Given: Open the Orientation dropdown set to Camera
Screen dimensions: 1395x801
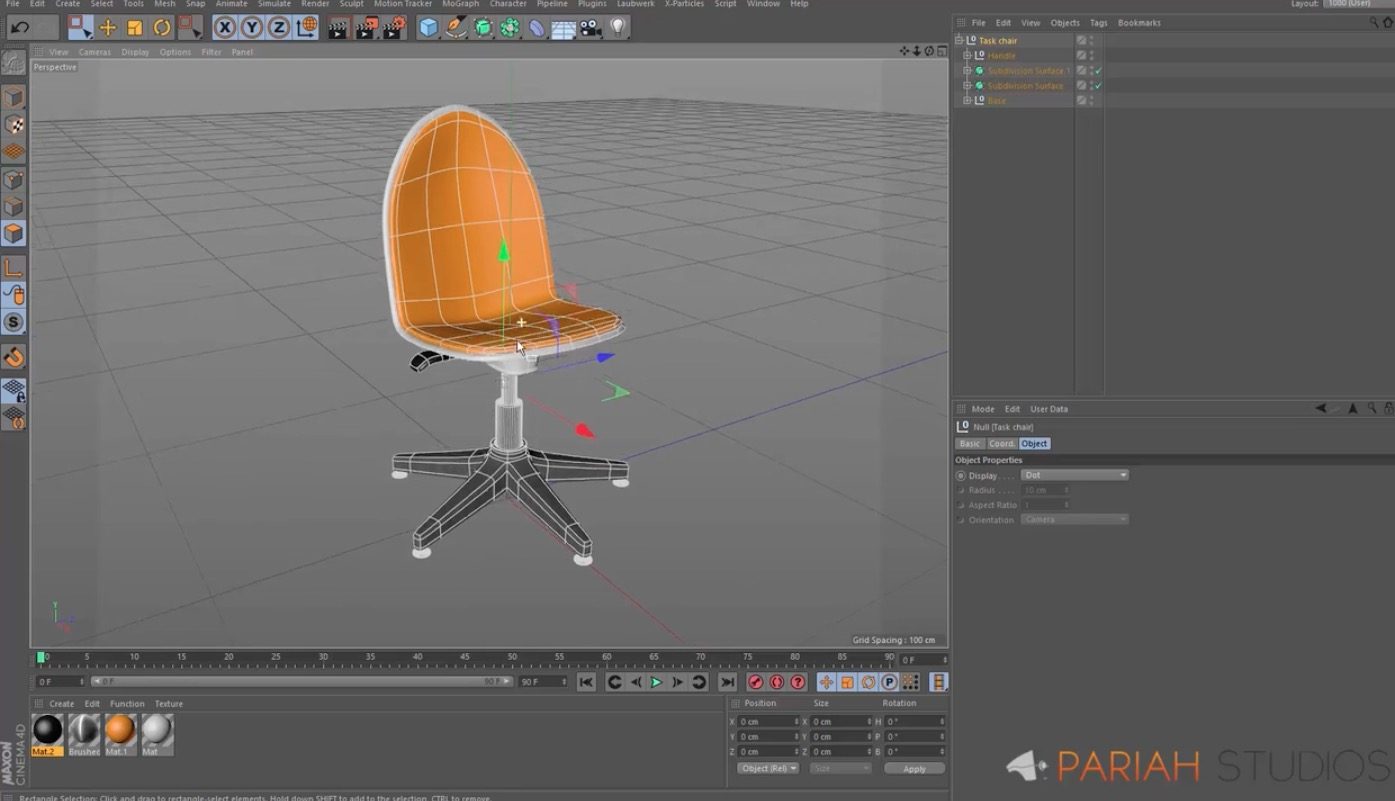Looking at the screenshot, I should (1075, 520).
